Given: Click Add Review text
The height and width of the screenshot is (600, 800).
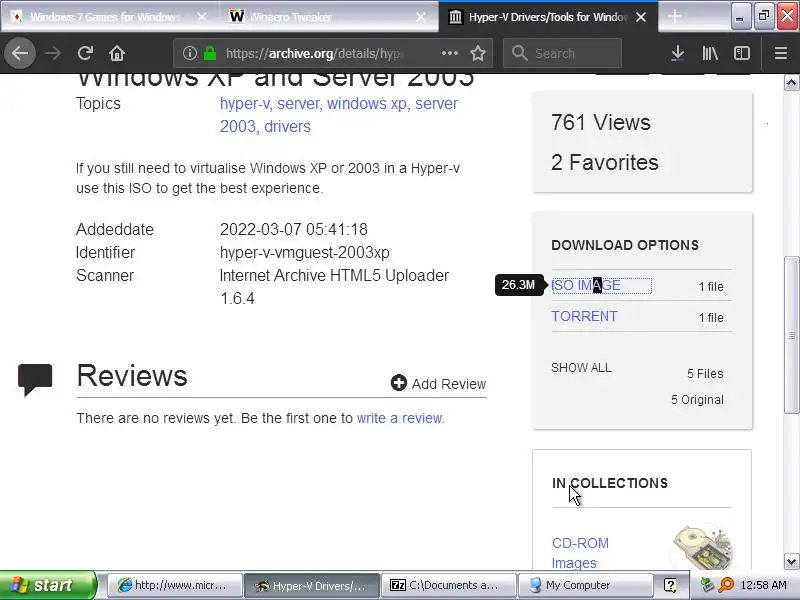Looking at the screenshot, I should pyautogui.click(x=449, y=384).
